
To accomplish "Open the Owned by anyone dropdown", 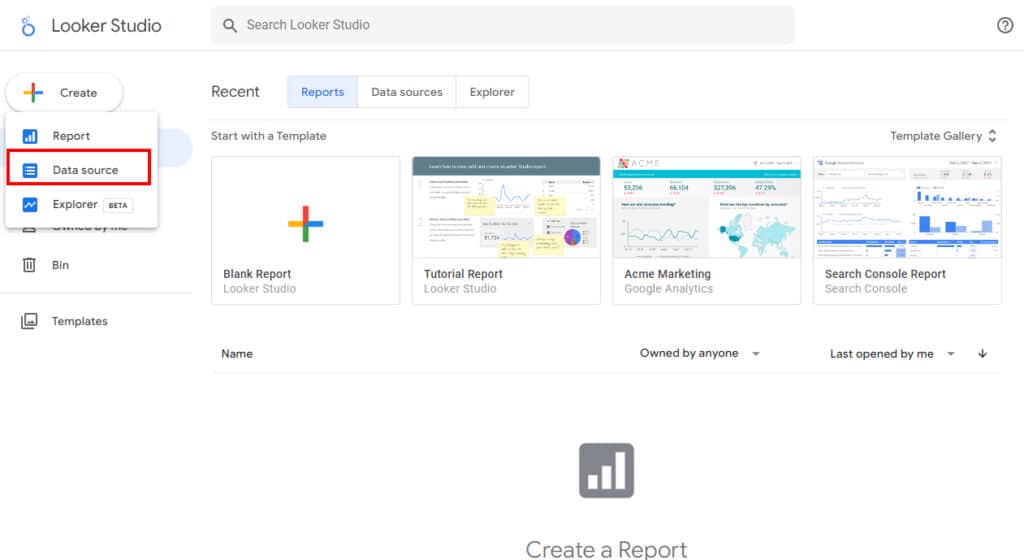I will tap(699, 353).
